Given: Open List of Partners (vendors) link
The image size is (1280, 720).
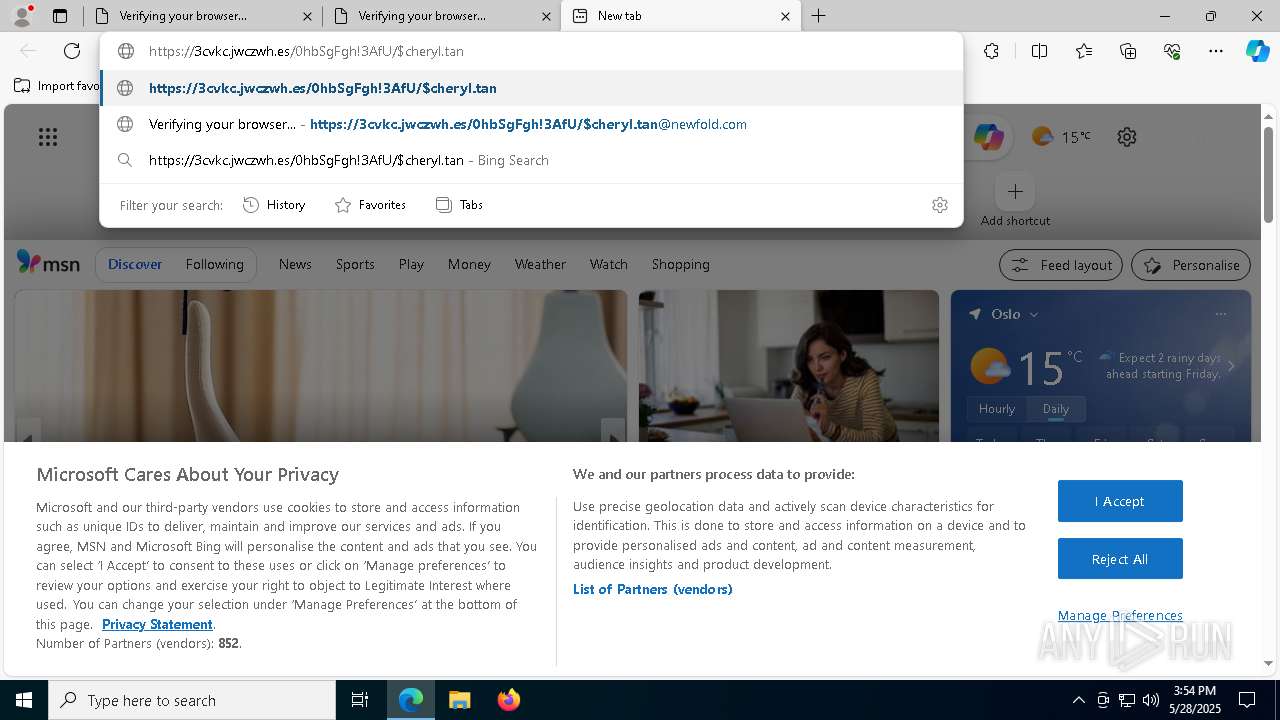Looking at the screenshot, I should click(x=652, y=589).
